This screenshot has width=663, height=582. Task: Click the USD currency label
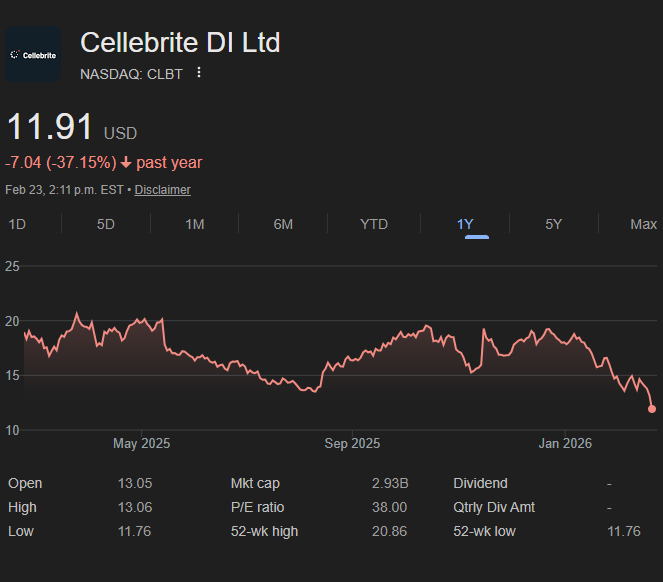tap(121, 134)
